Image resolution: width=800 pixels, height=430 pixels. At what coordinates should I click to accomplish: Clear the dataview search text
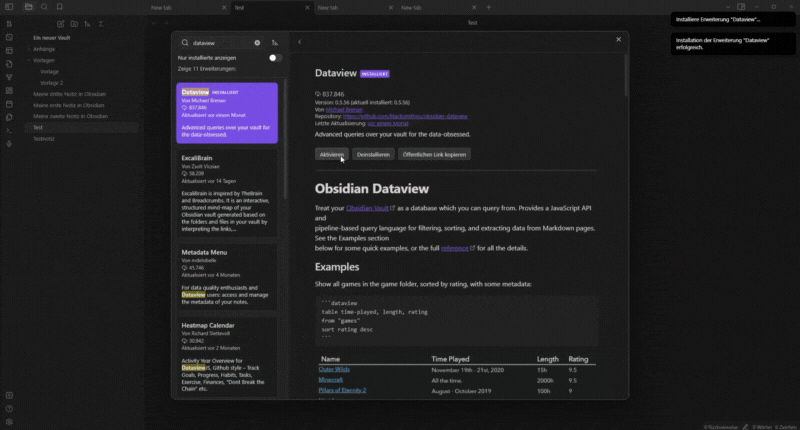pos(257,43)
